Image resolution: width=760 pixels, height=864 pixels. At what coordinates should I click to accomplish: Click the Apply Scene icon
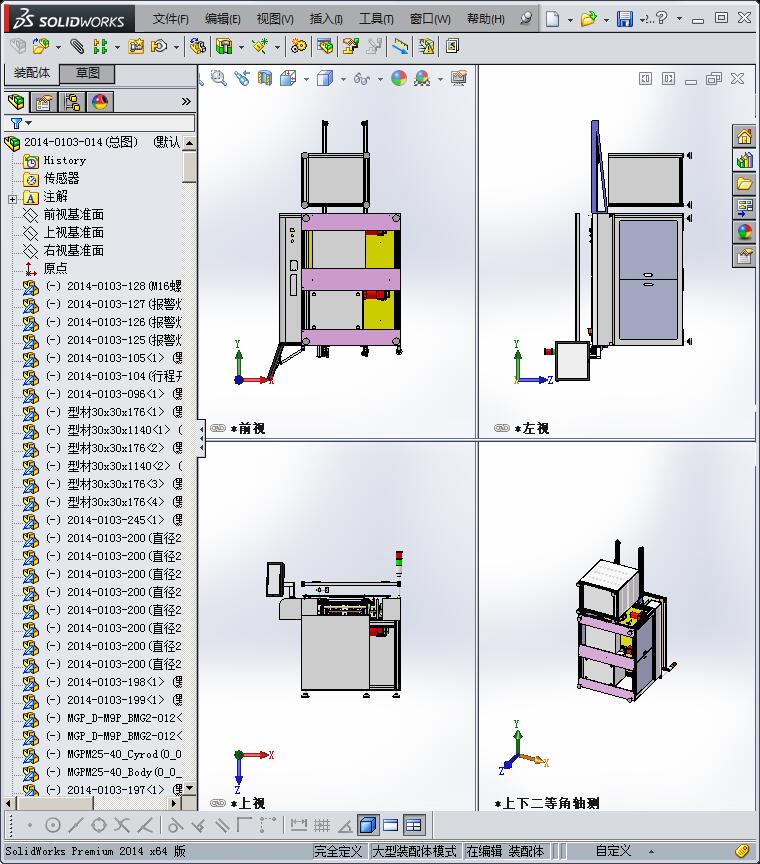422,78
